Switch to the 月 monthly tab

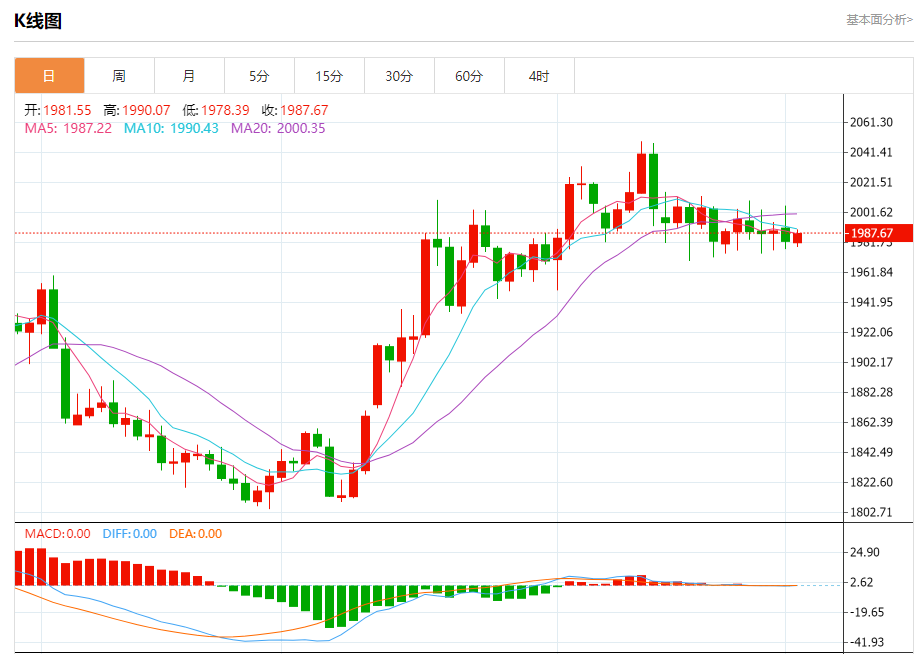click(x=189, y=76)
